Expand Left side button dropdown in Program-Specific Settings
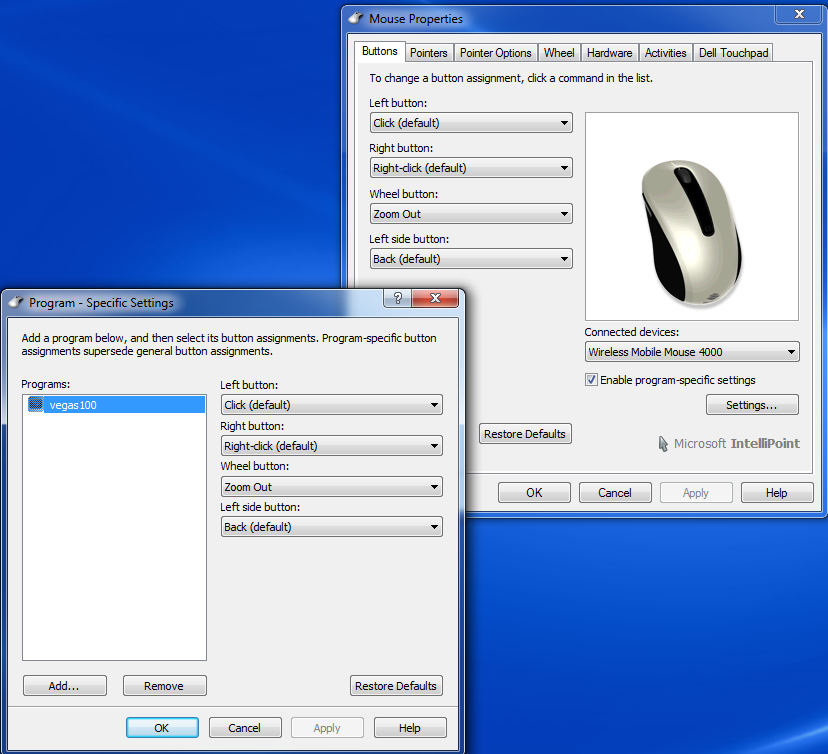This screenshot has width=828, height=754. pyautogui.click(x=331, y=527)
